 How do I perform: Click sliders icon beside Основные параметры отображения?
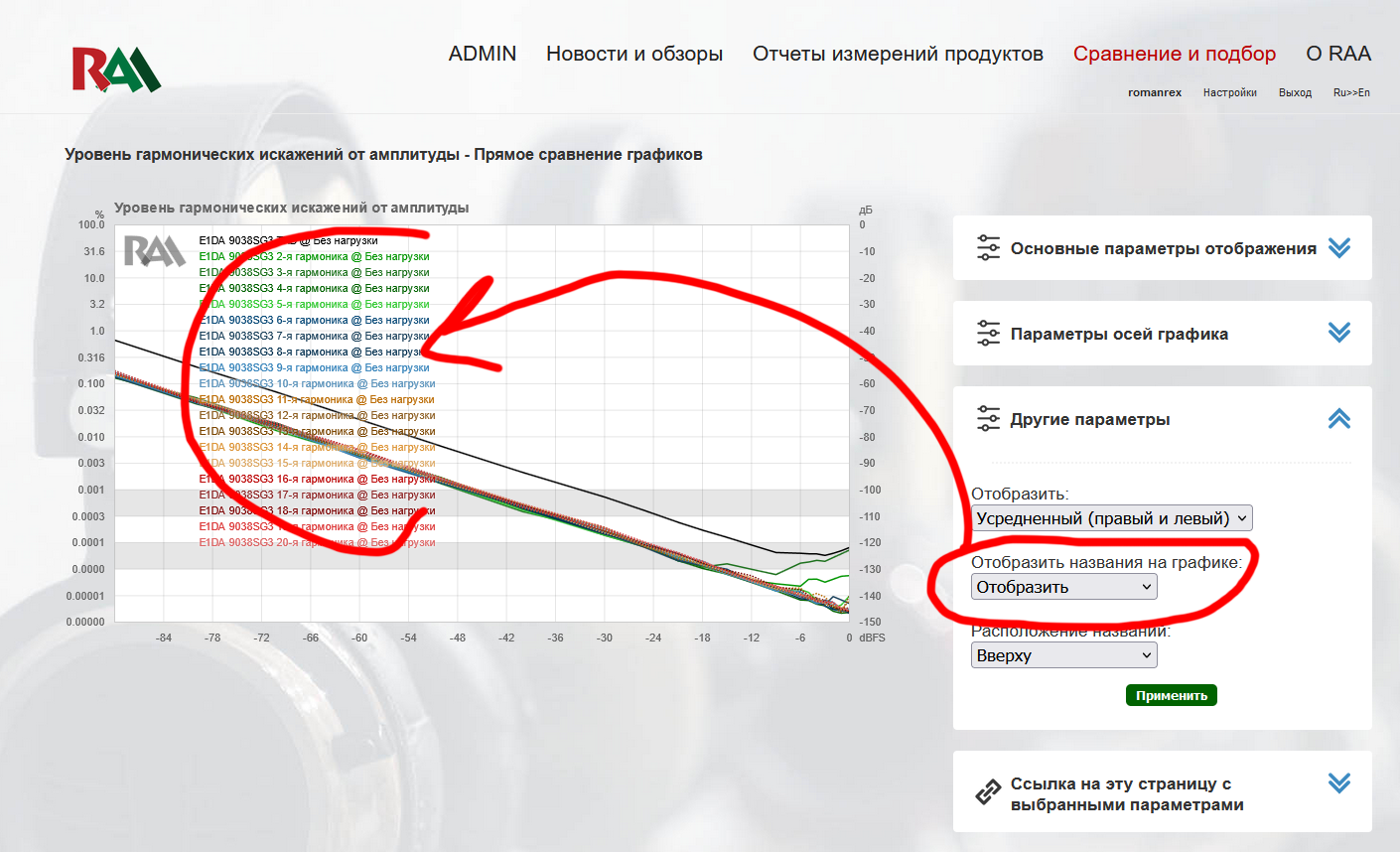tap(988, 248)
